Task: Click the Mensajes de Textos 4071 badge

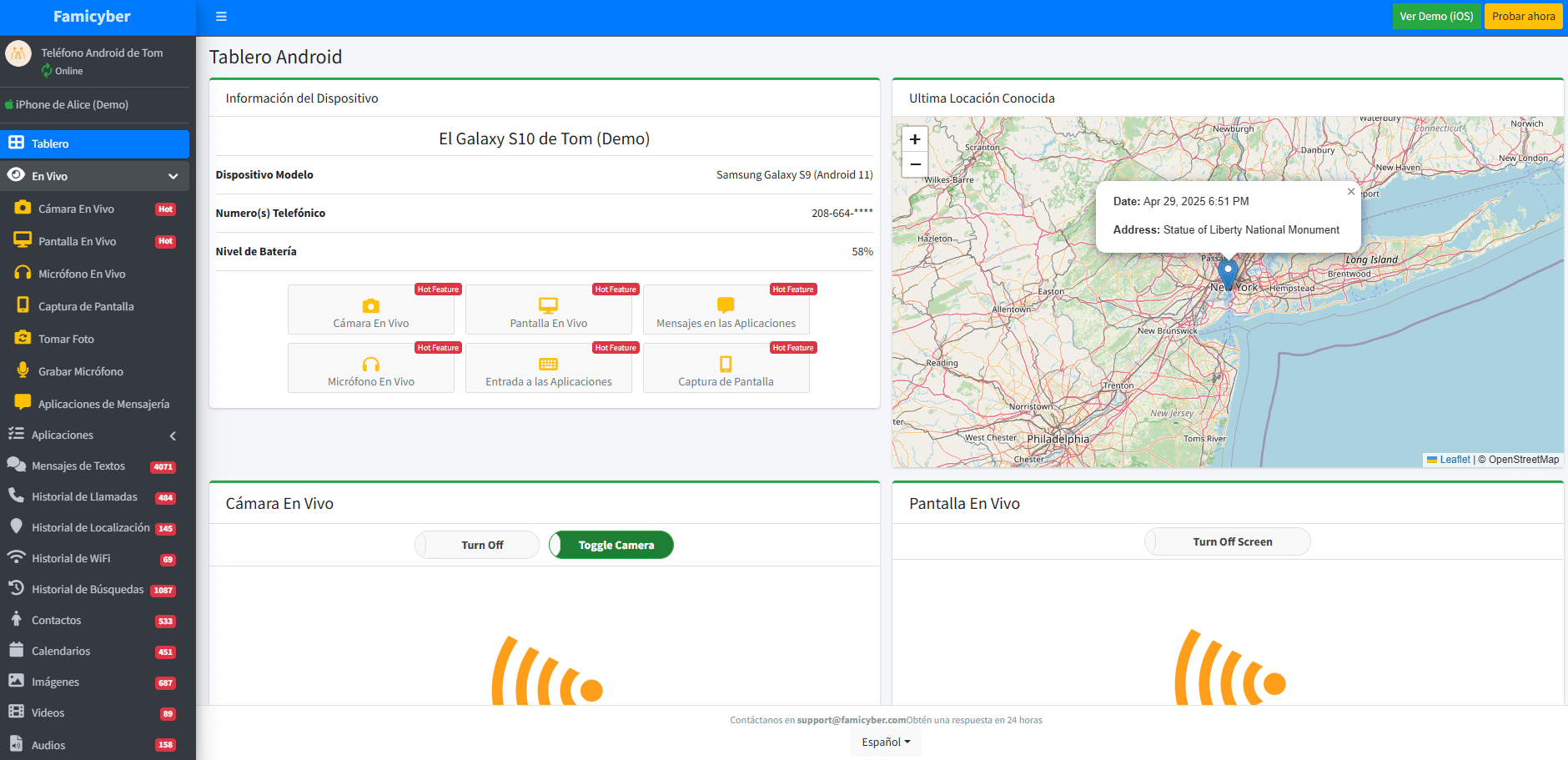Action: point(163,467)
